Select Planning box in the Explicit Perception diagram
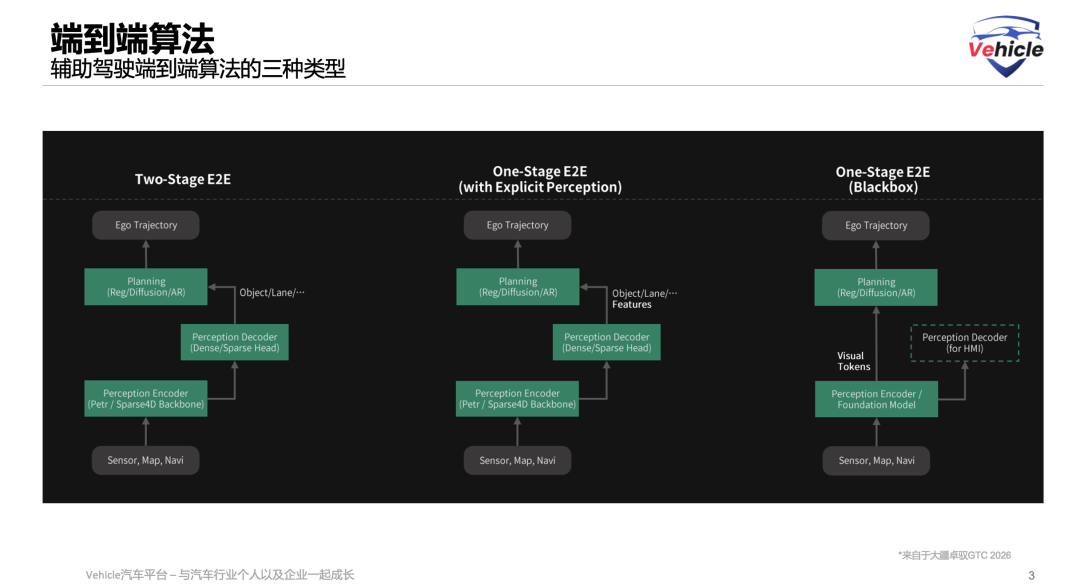1080x584 pixels. [x=517, y=287]
